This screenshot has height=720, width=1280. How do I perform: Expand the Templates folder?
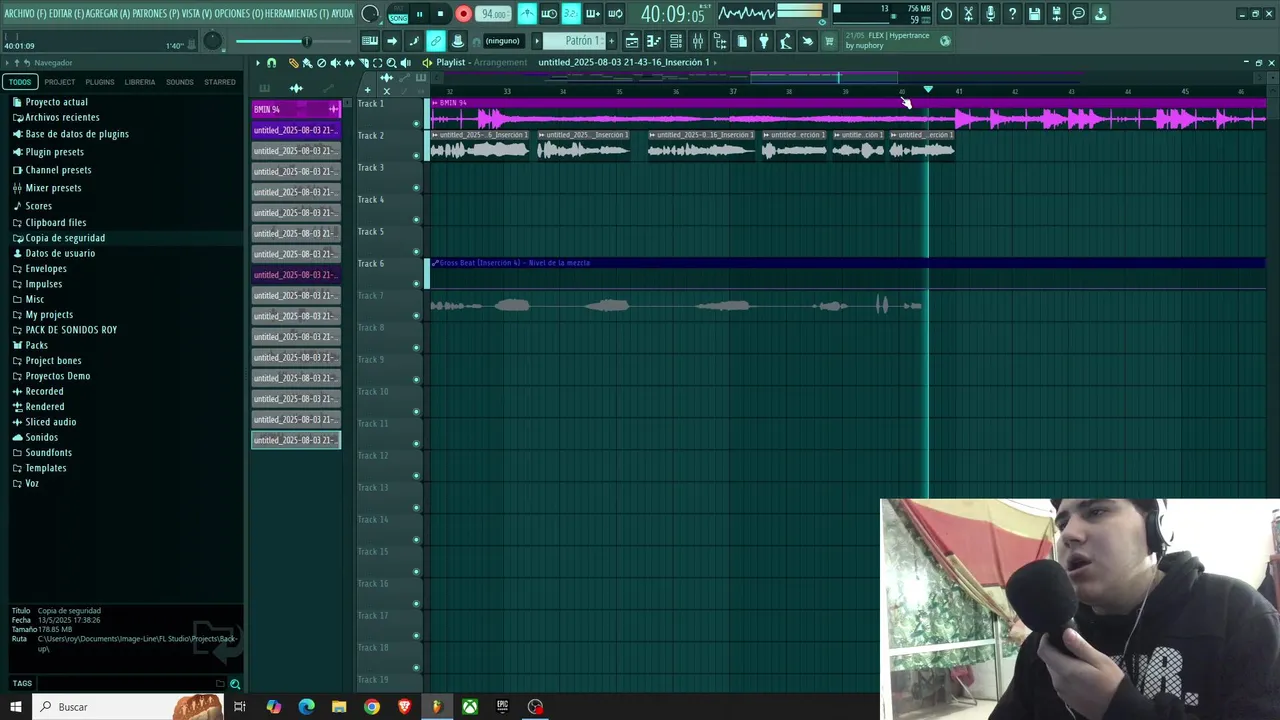click(46, 468)
